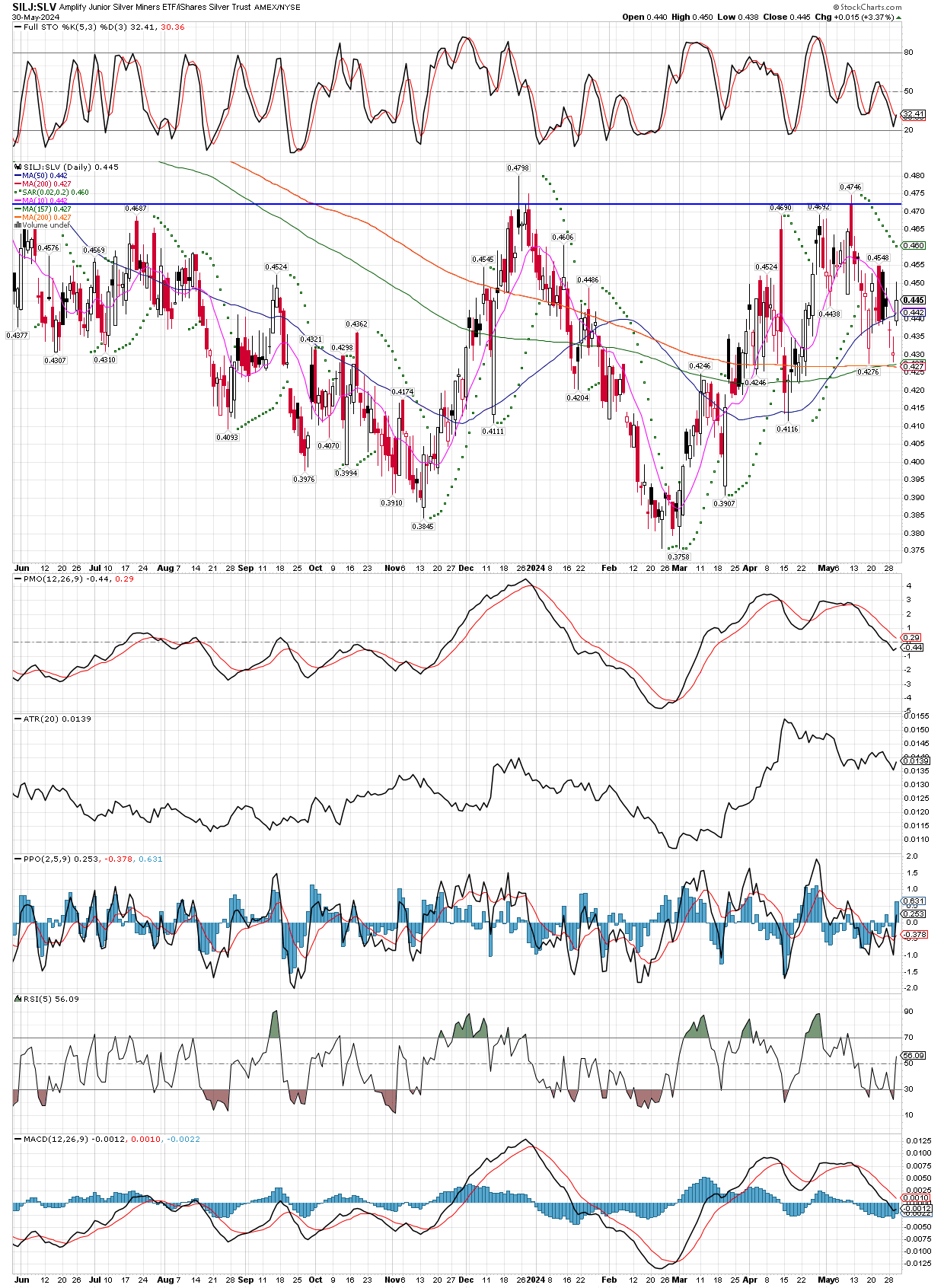The height and width of the screenshot is (1288, 944).
Task: Click the 0.0139 ATR value tag
Action: [914, 760]
